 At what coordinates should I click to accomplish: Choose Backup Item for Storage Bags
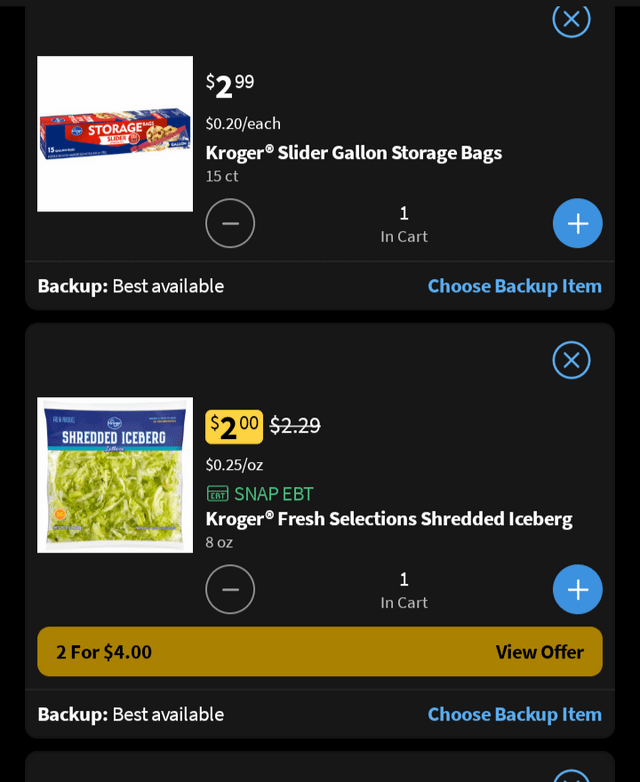click(x=514, y=286)
